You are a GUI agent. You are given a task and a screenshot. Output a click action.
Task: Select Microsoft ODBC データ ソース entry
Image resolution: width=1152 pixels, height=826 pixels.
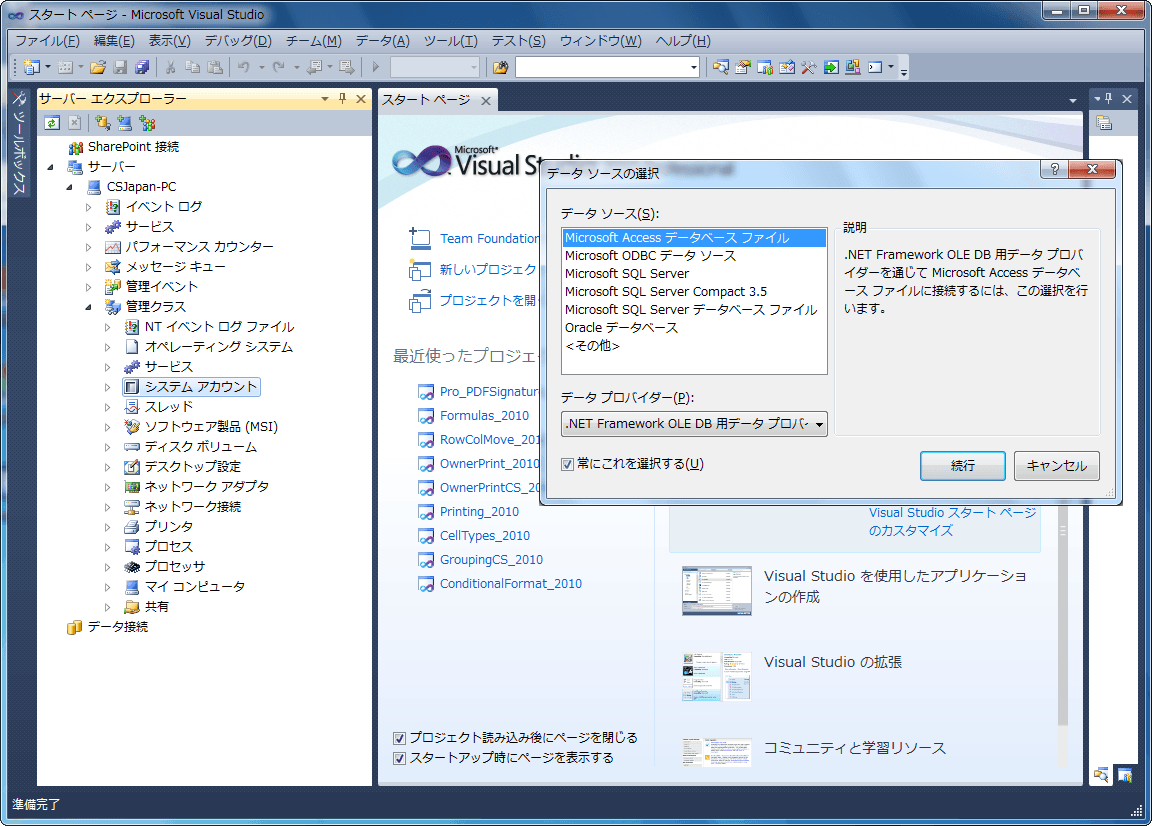pos(694,256)
